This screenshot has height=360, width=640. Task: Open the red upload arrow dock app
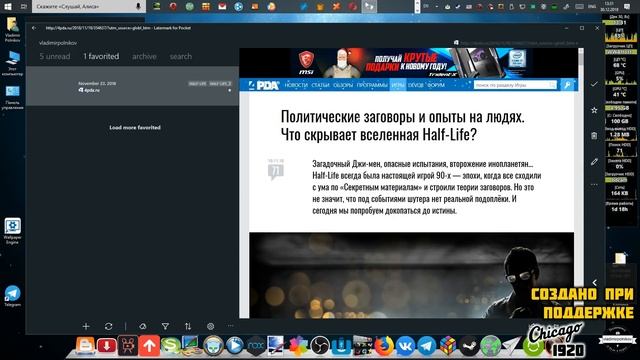(x=149, y=346)
